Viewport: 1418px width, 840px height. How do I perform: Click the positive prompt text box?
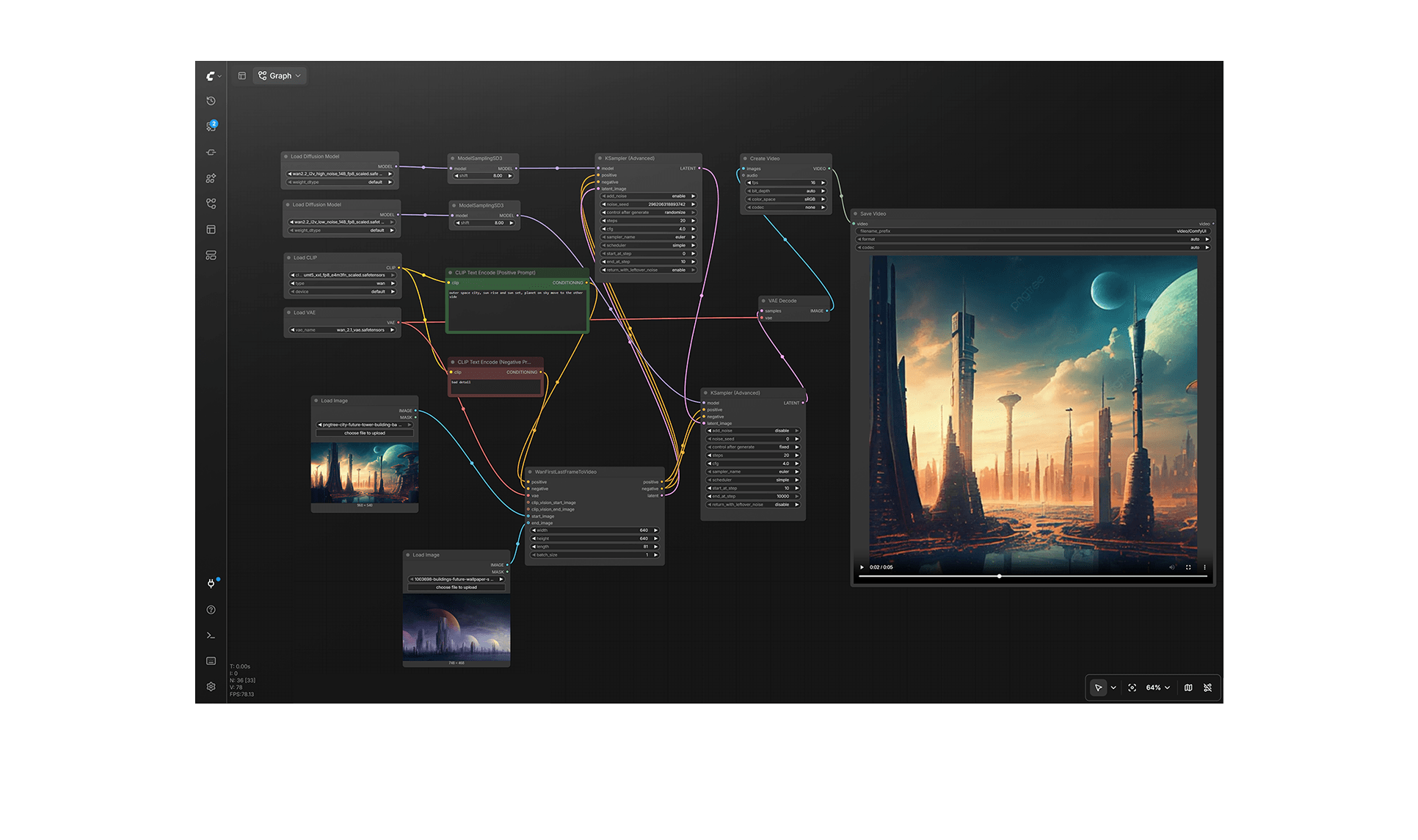[x=517, y=308]
